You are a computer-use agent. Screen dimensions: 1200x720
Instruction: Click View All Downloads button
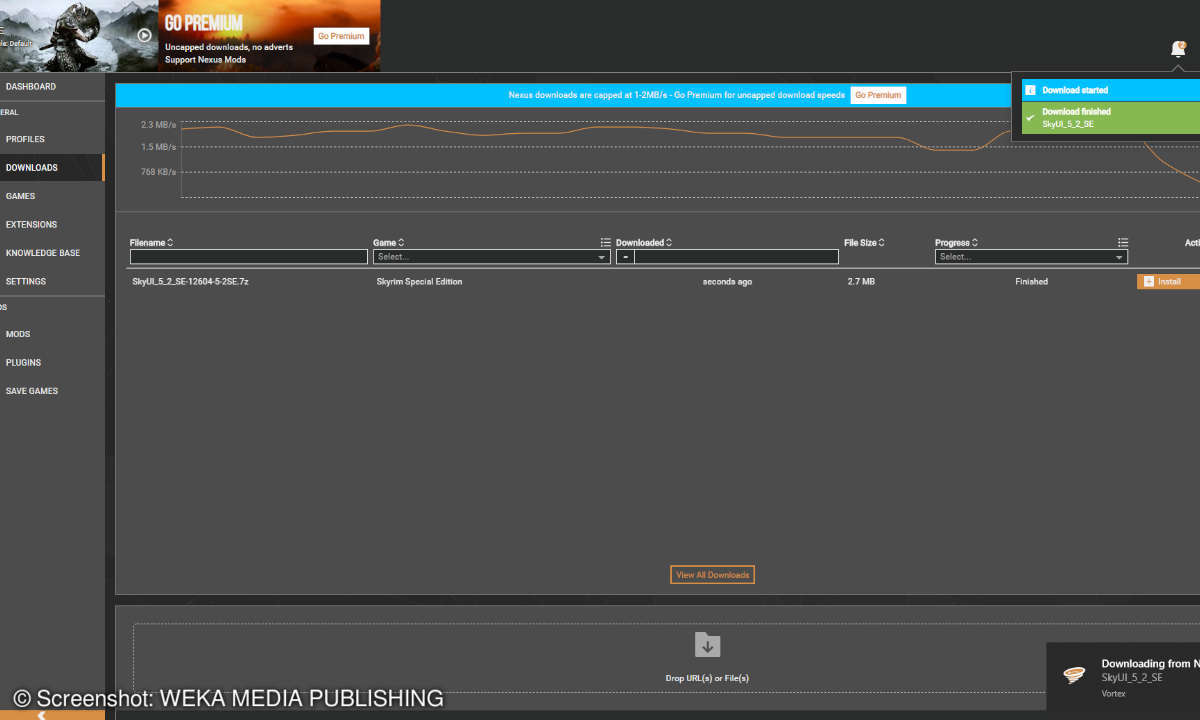click(712, 575)
